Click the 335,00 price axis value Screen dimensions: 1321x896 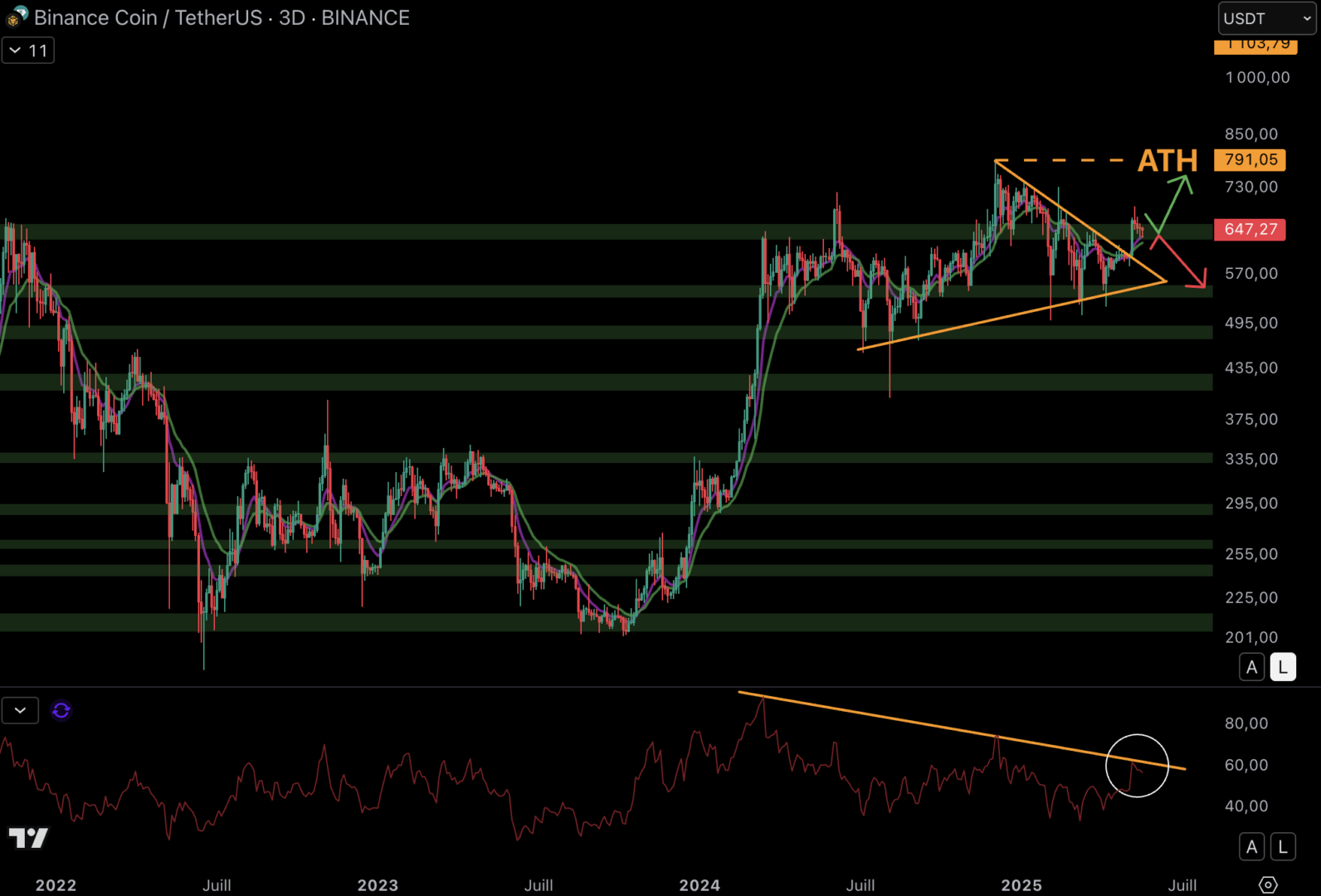coord(1251,459)
